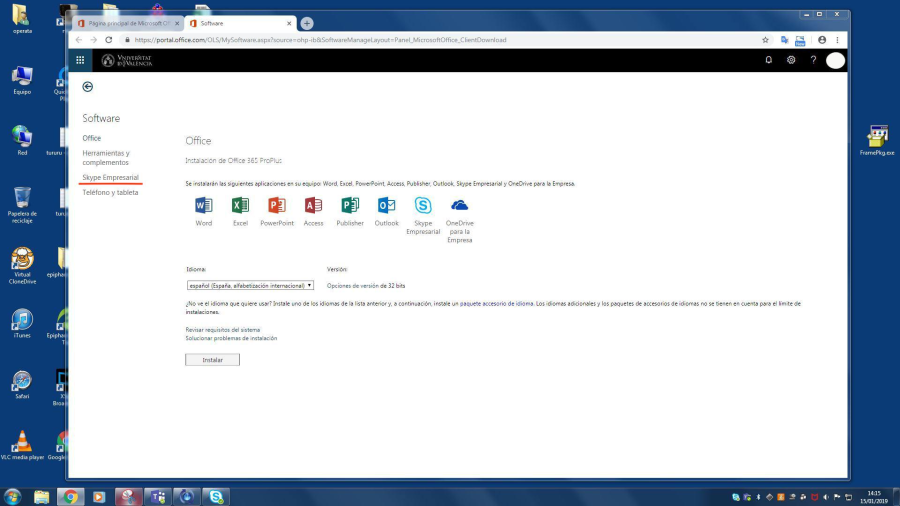Close the Página principal browser tab
Screen dimensions: 900x506
(177, 24)
